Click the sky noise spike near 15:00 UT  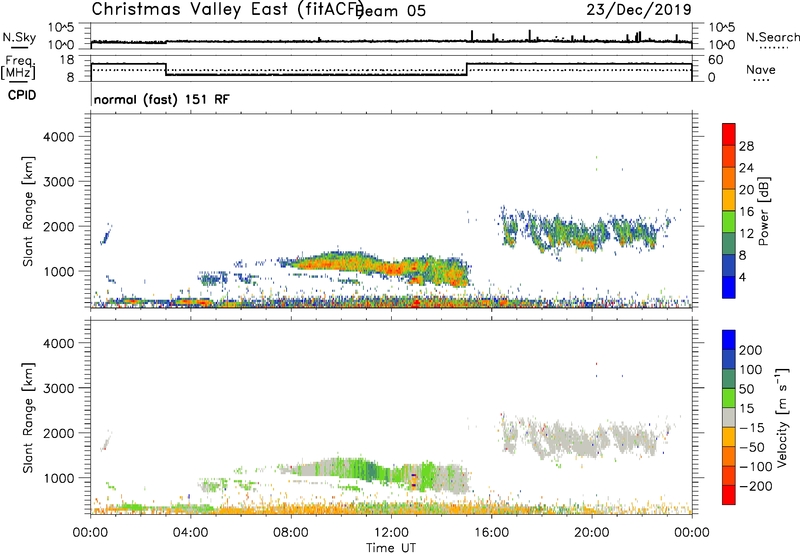click(x=472, y=36)
